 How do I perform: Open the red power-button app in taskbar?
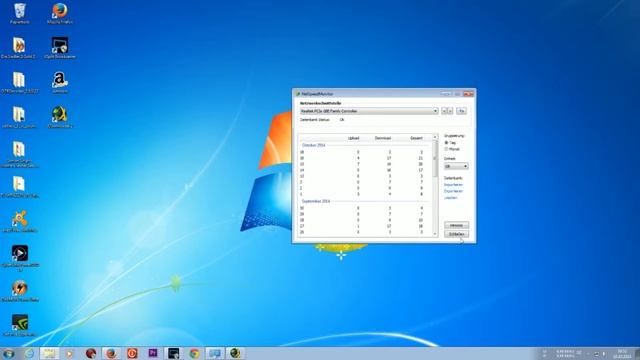pos(132,353)
